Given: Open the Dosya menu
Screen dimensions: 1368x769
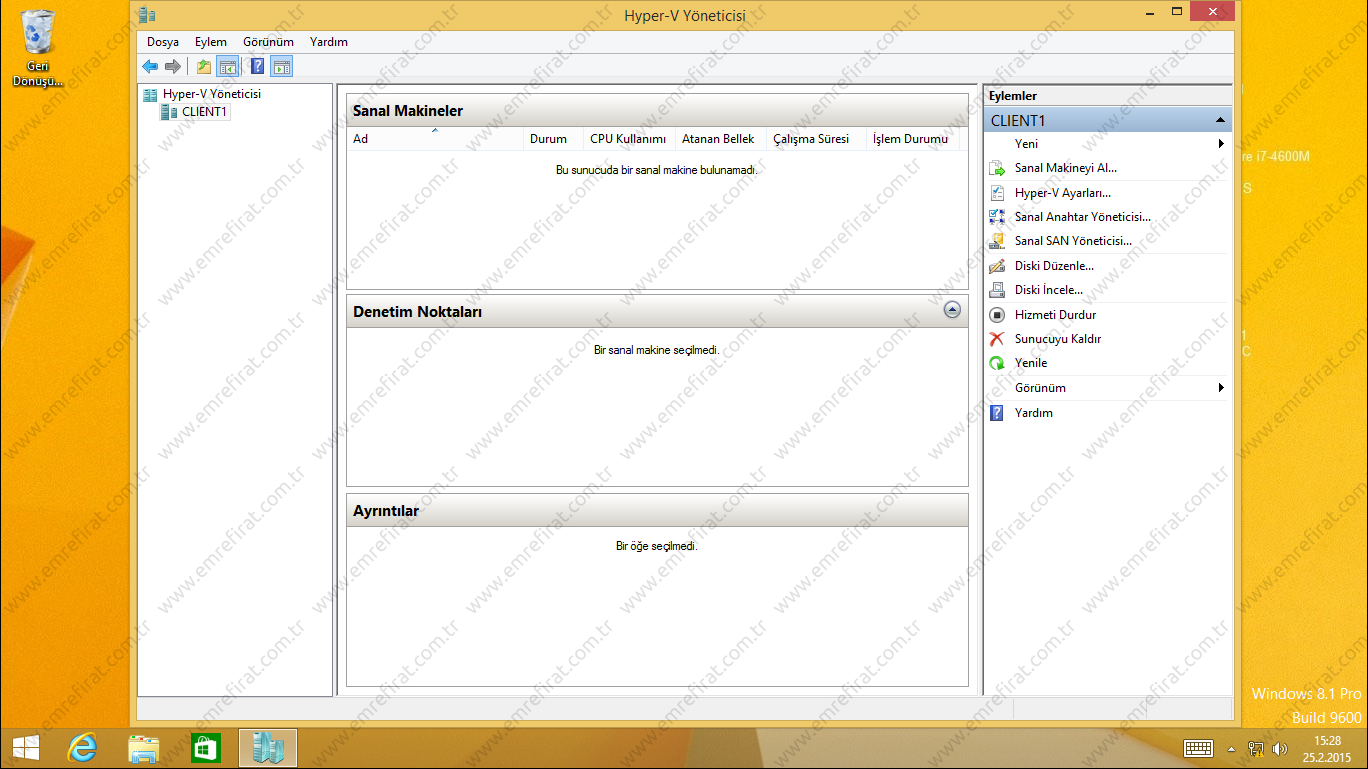Looking at the screenshot, I should (x=163, y=42).
